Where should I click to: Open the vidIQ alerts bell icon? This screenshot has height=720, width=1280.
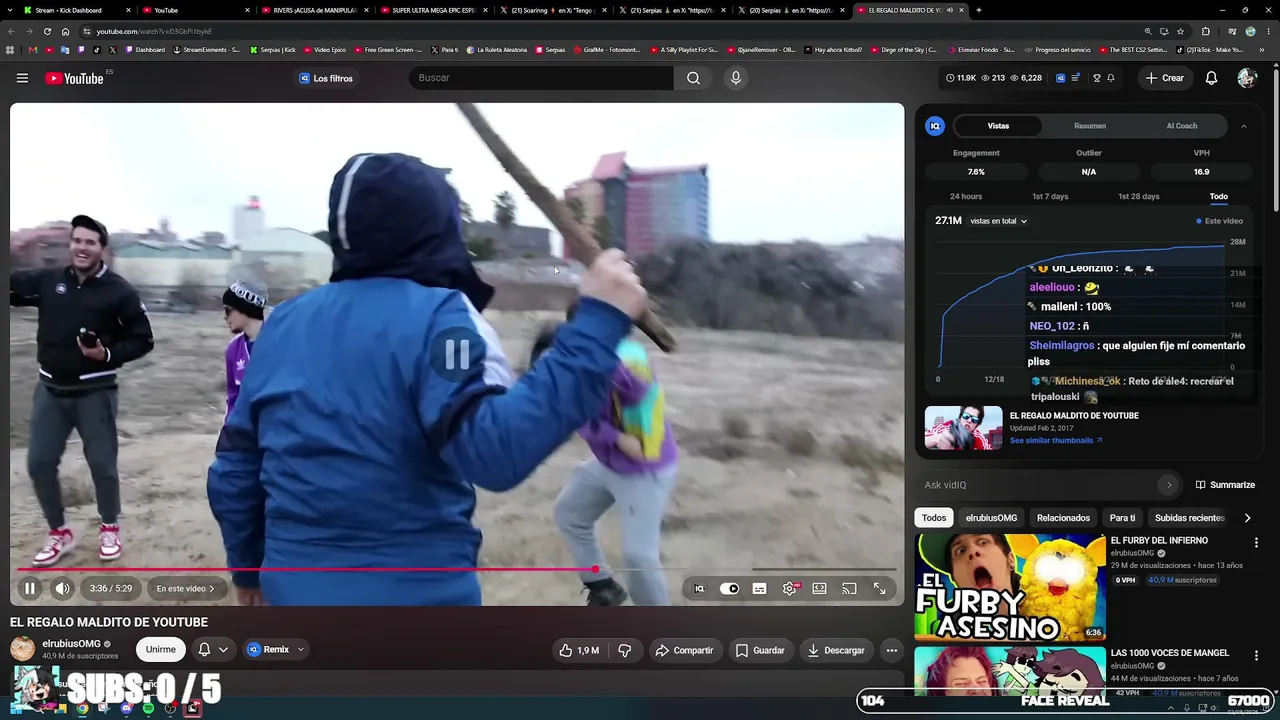tap(1110, 78)
